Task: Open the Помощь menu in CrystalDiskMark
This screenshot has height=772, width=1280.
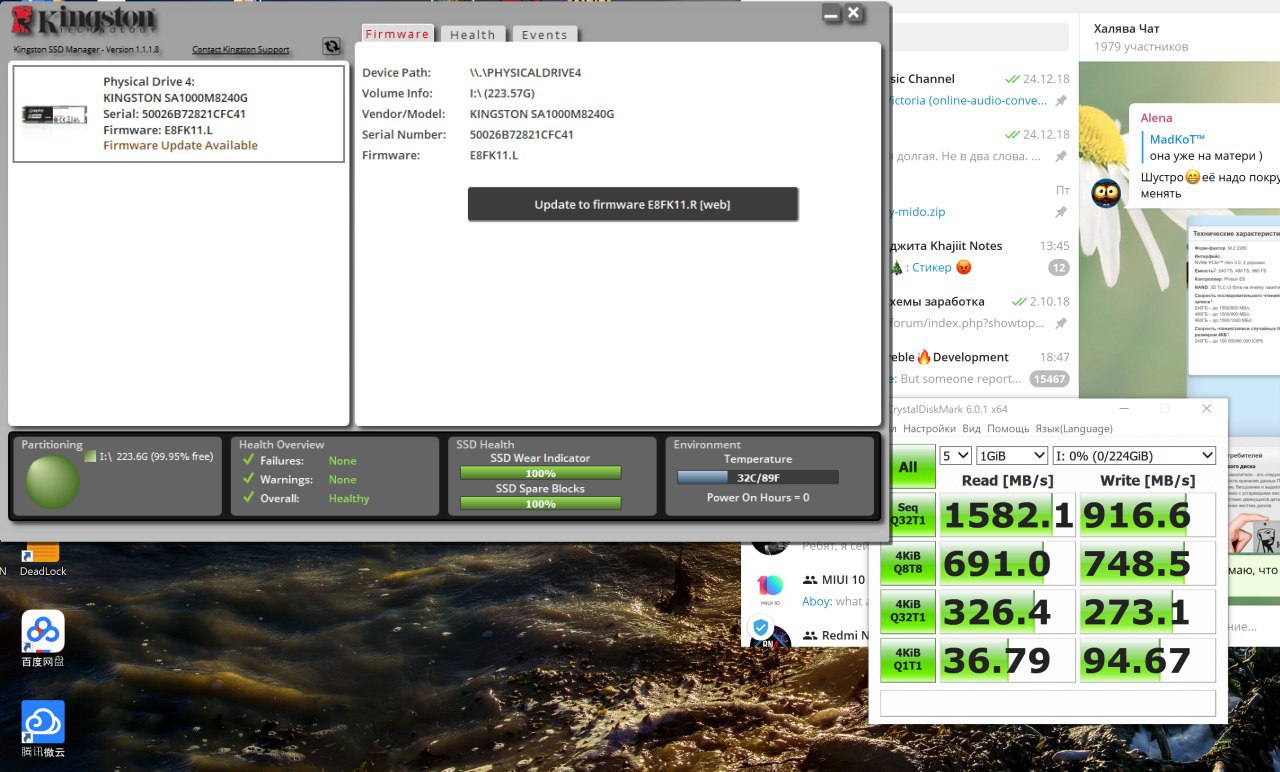Action: click(1008, 428)
